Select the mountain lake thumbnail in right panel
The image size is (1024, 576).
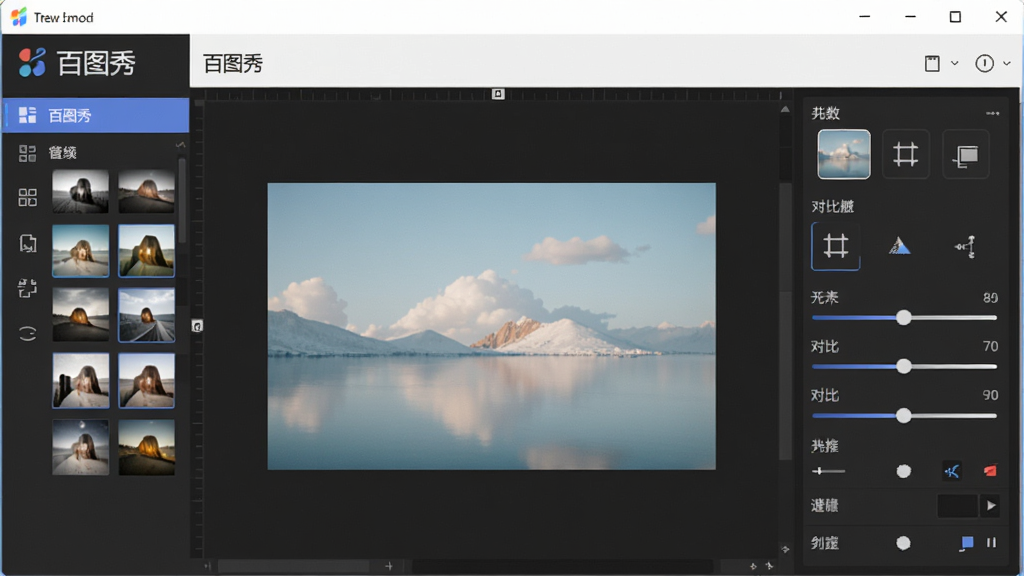[x=844, y=154]
